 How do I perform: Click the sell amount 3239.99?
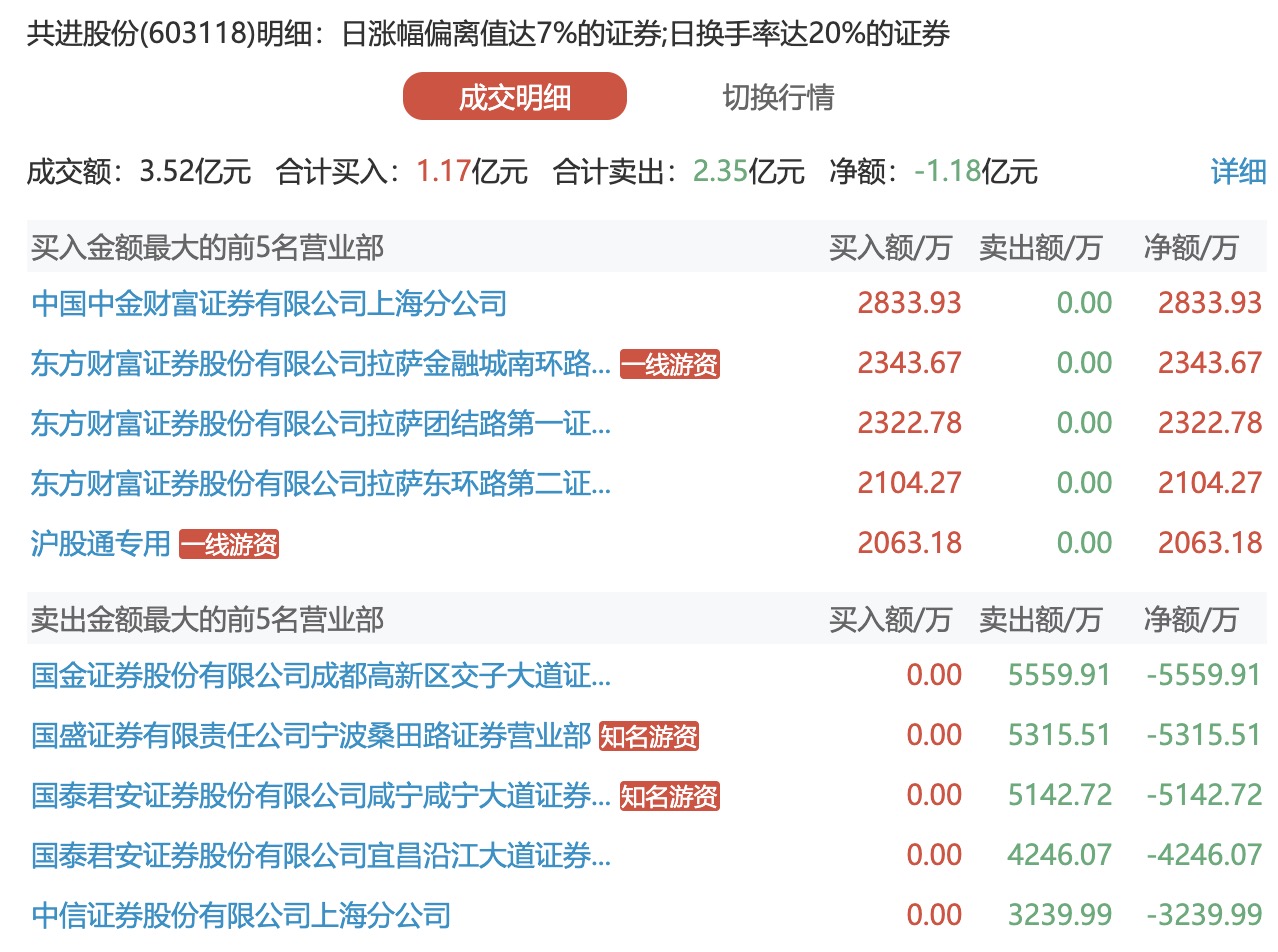point(1059,915)
